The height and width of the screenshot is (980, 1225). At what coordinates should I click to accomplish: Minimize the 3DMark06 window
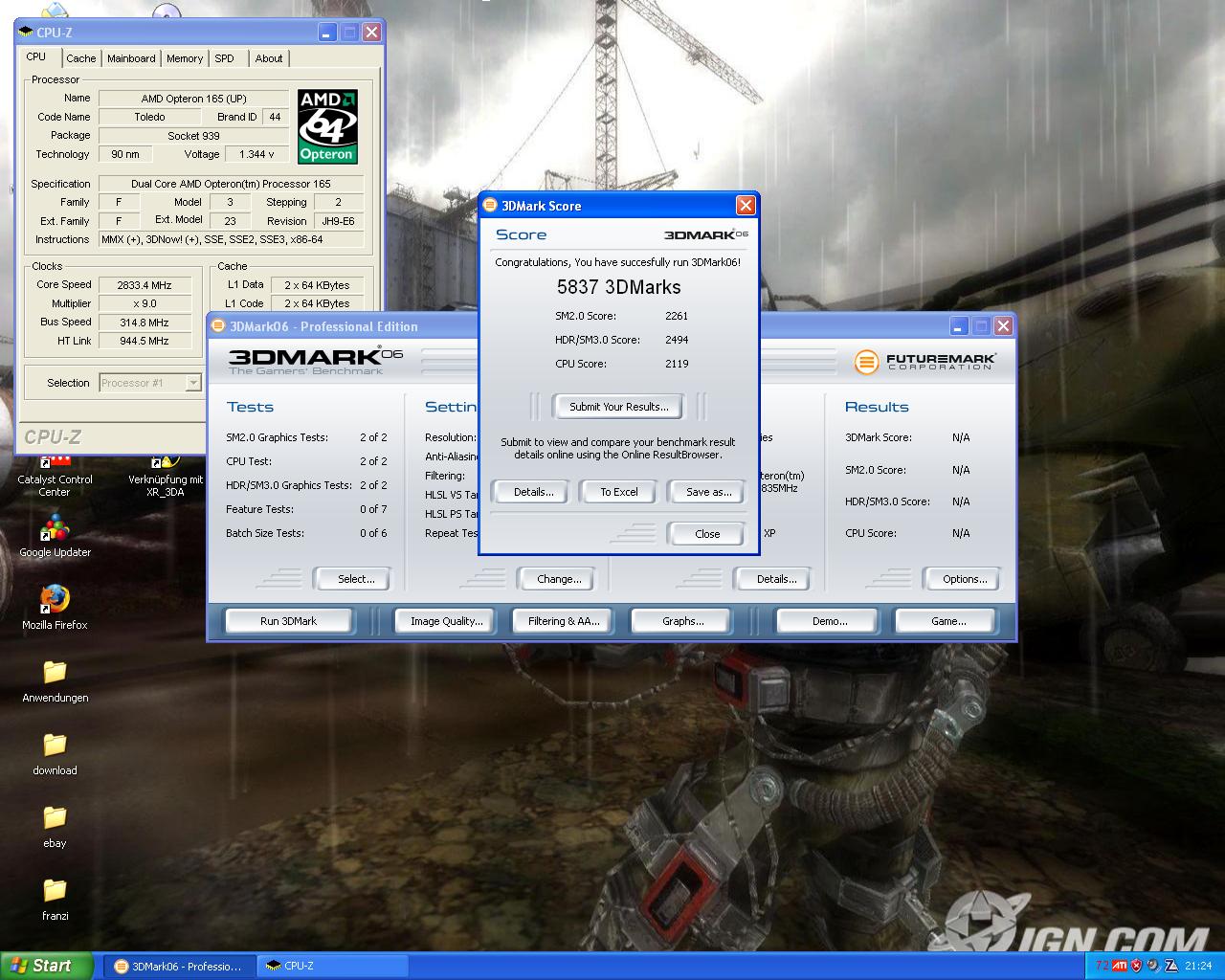(958, 326)
